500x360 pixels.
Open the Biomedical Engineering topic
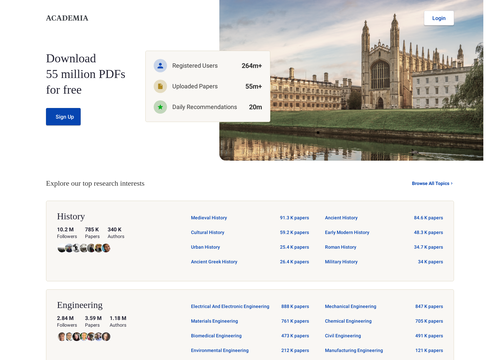(x=216, y=336)
